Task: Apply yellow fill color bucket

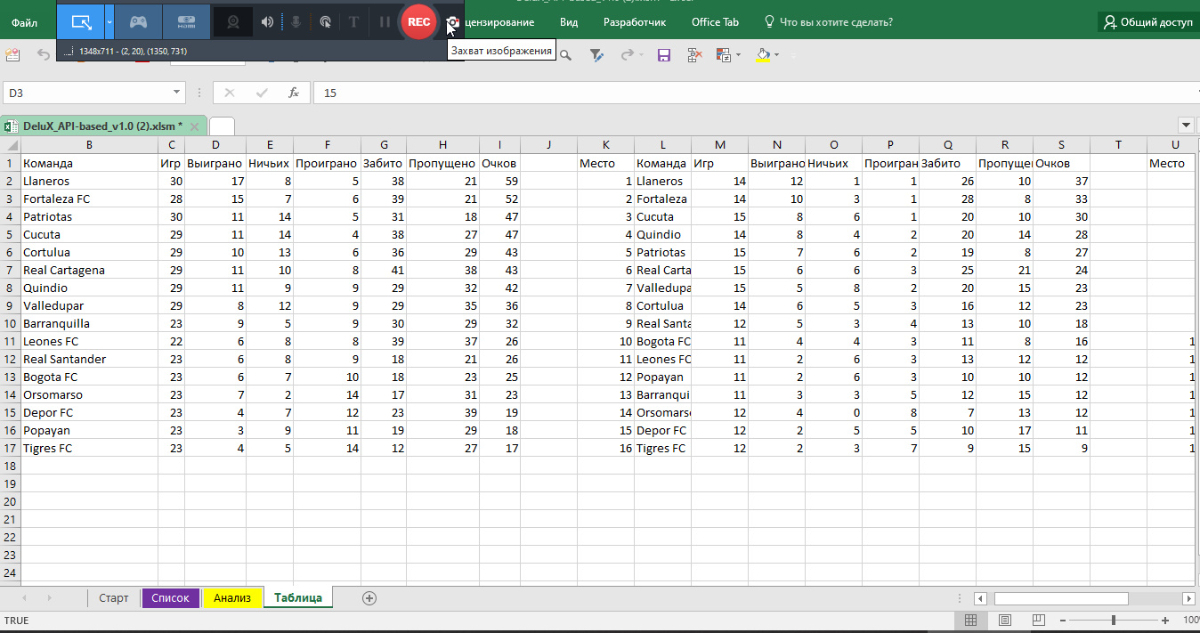Action: [763, 55]
